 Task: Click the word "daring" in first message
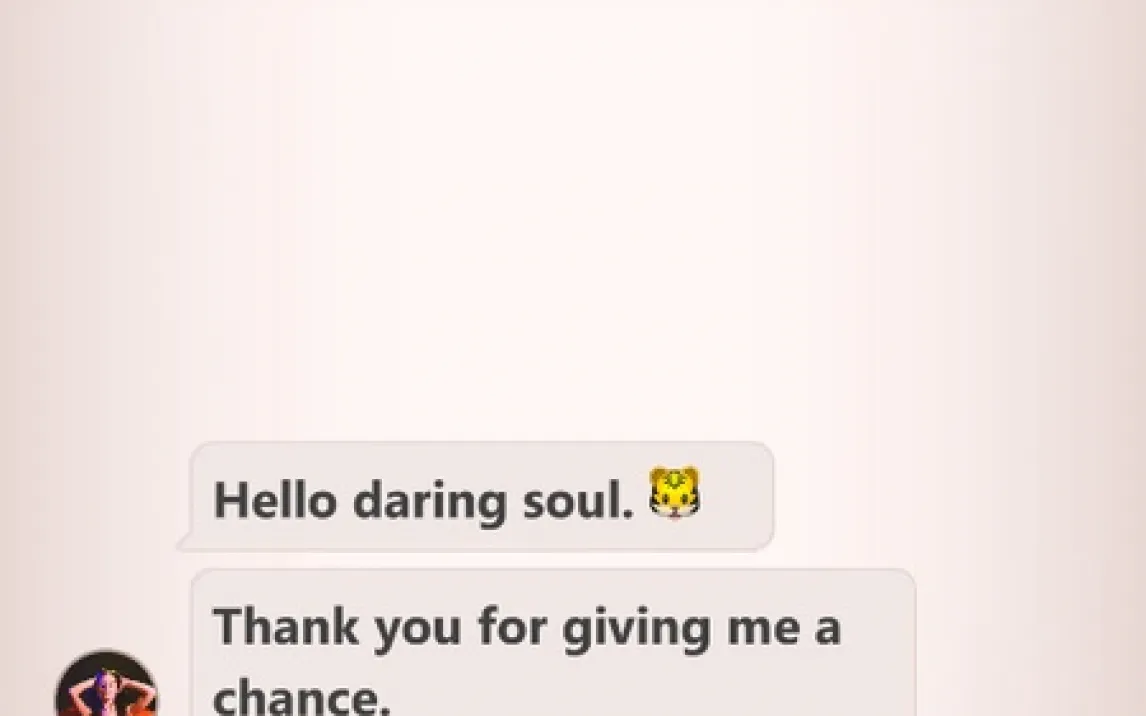tap(430, 503)
